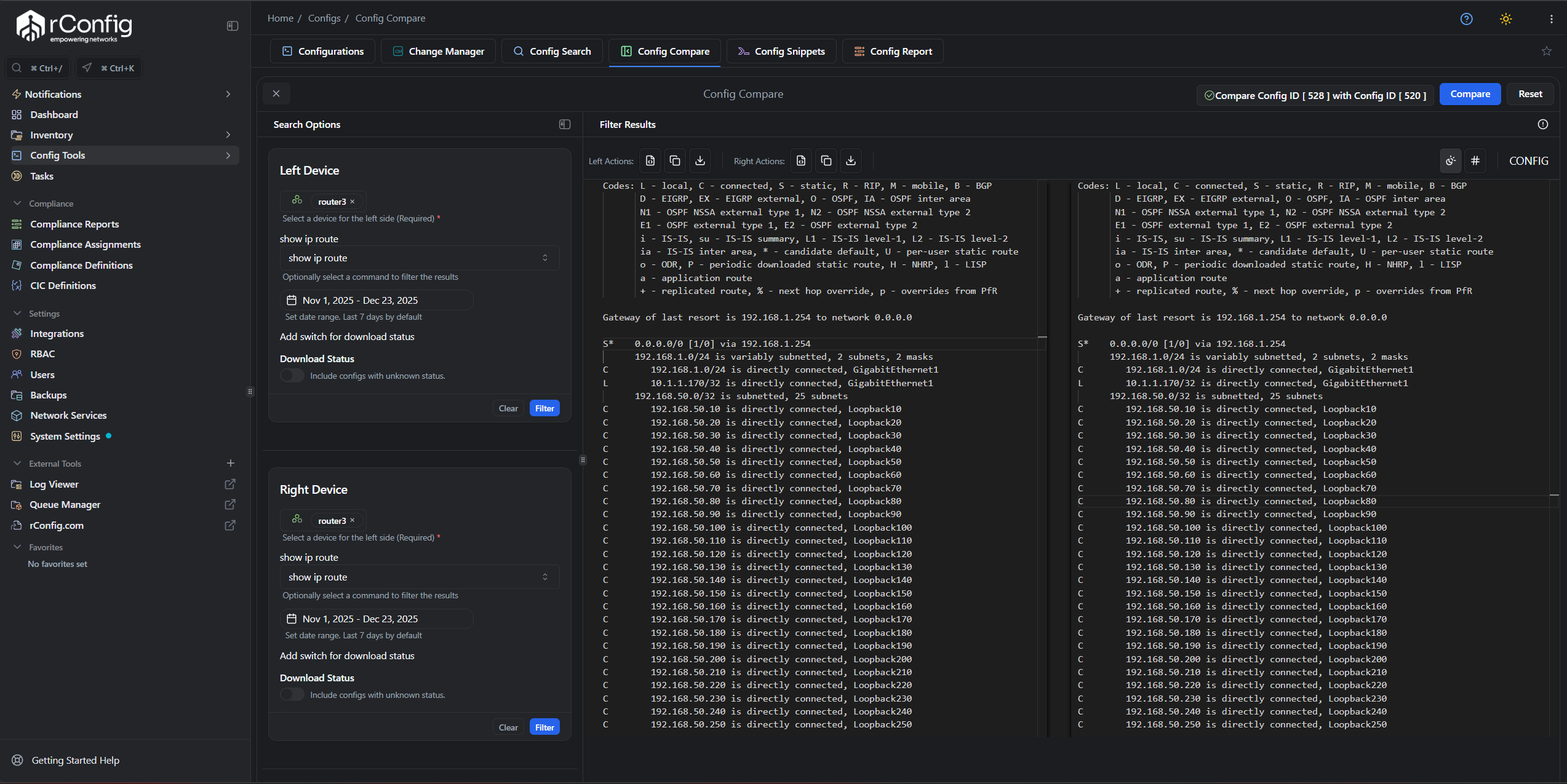
Task: Expand the Notifications section chevron
Action: (228, 93)
